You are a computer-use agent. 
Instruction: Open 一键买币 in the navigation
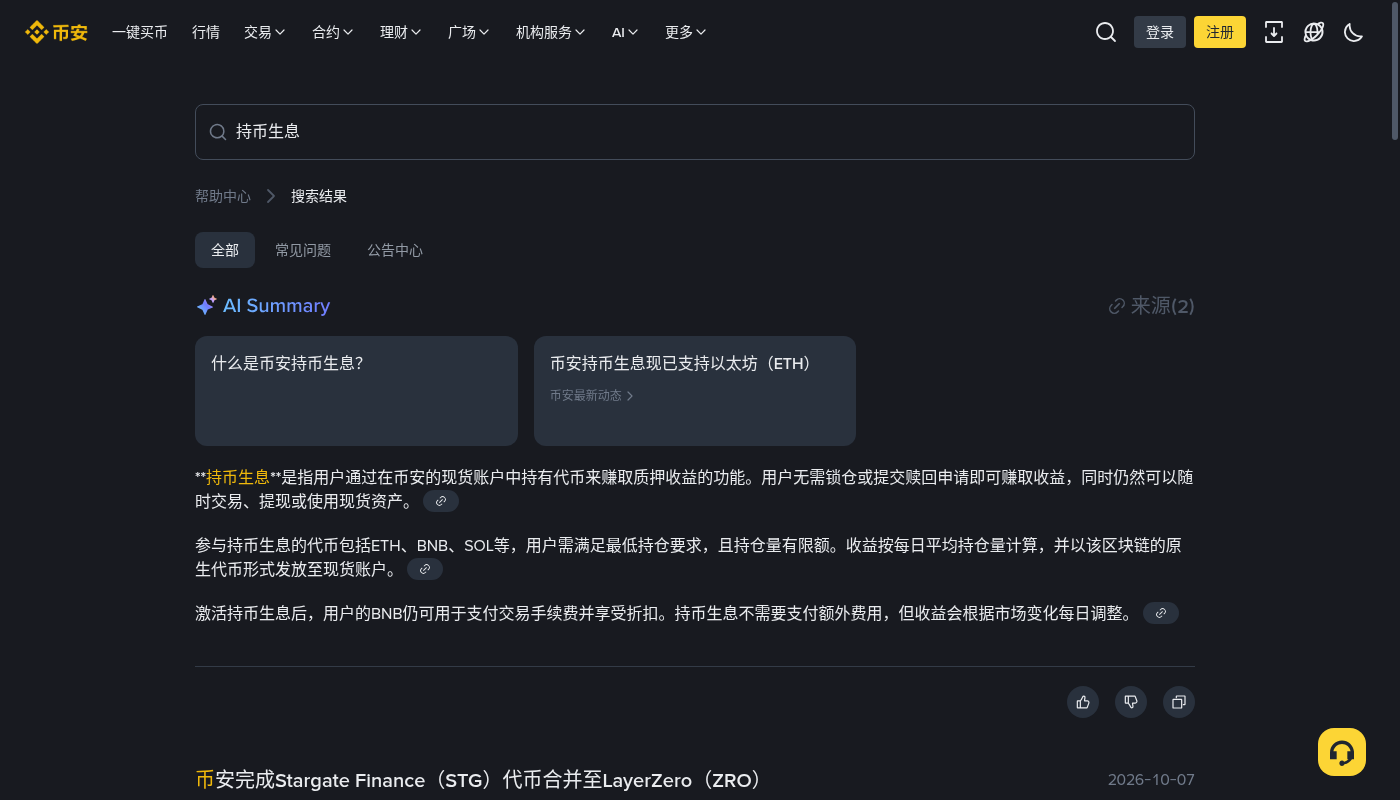140,32
